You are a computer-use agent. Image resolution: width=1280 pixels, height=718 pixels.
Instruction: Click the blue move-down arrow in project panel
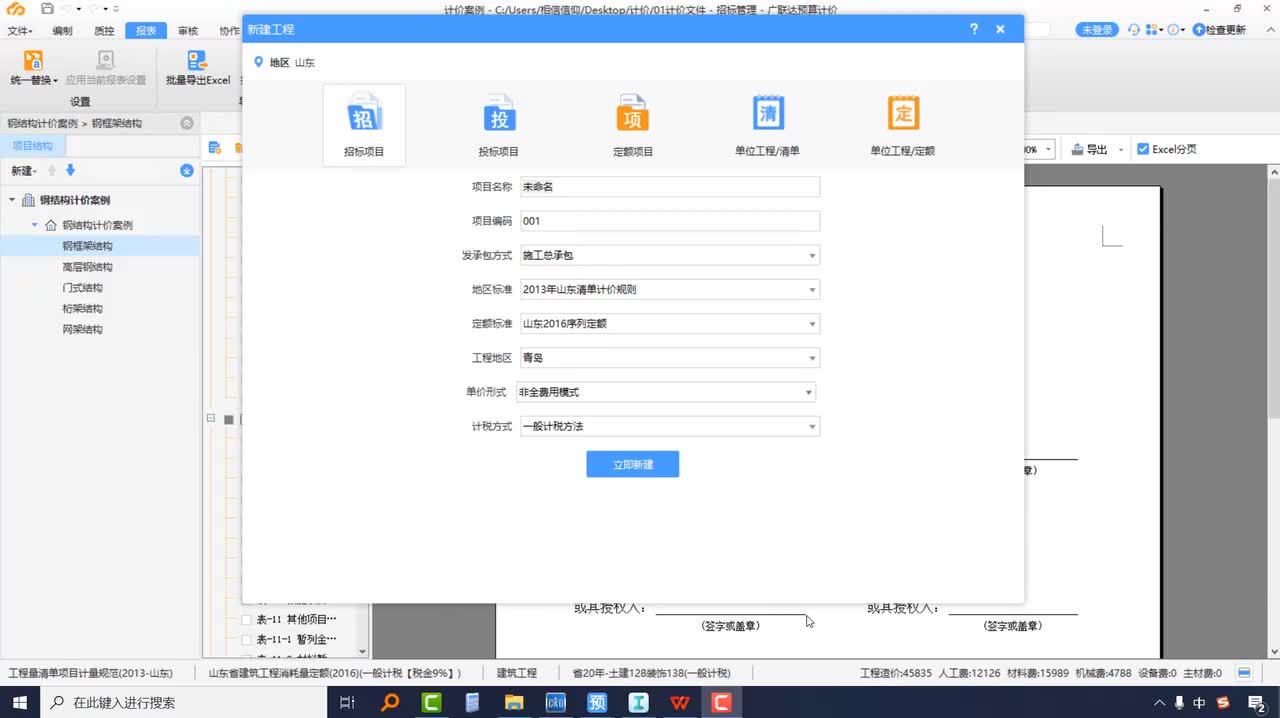[x=70, y=171]
